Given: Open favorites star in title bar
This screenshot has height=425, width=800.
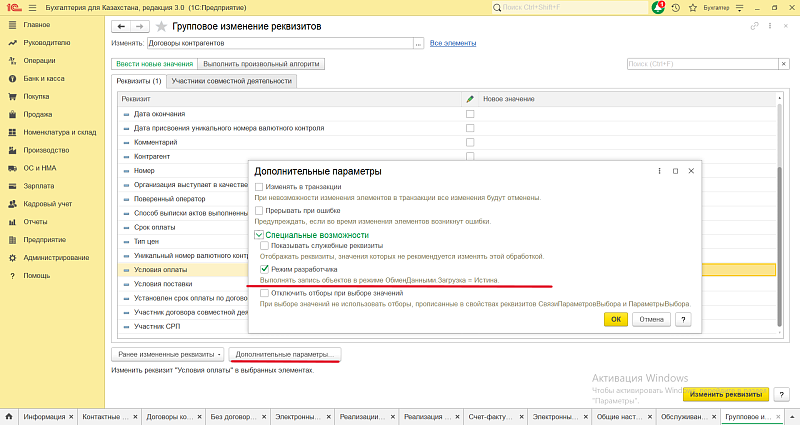Looking at the screenshot, I should click(692, 8).
